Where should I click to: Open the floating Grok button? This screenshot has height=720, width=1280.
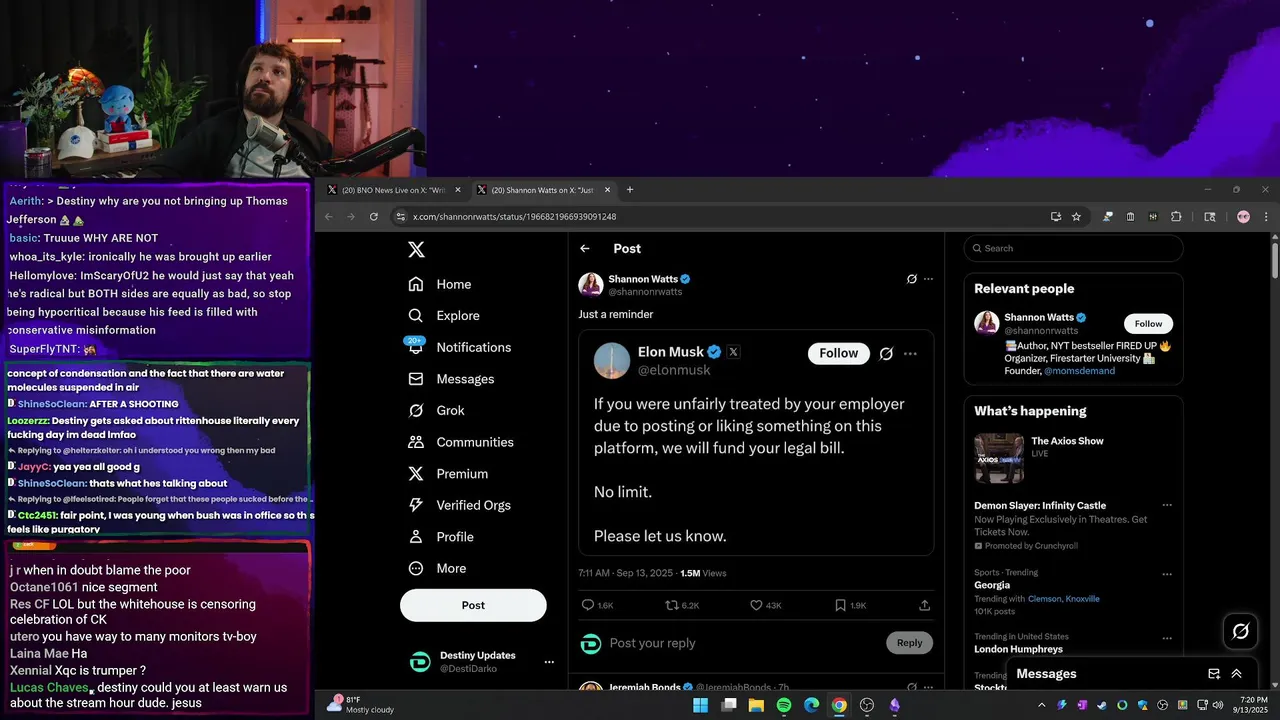(x=1241, y=631)
